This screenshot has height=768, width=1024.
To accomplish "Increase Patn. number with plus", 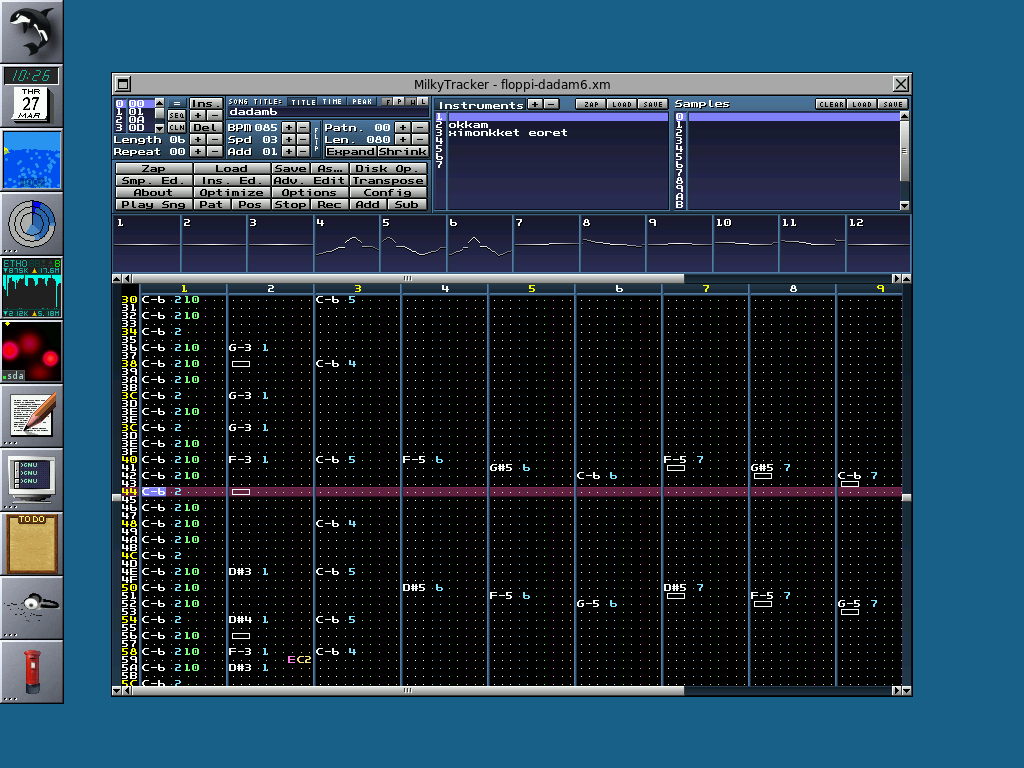I will pos(402,127).
